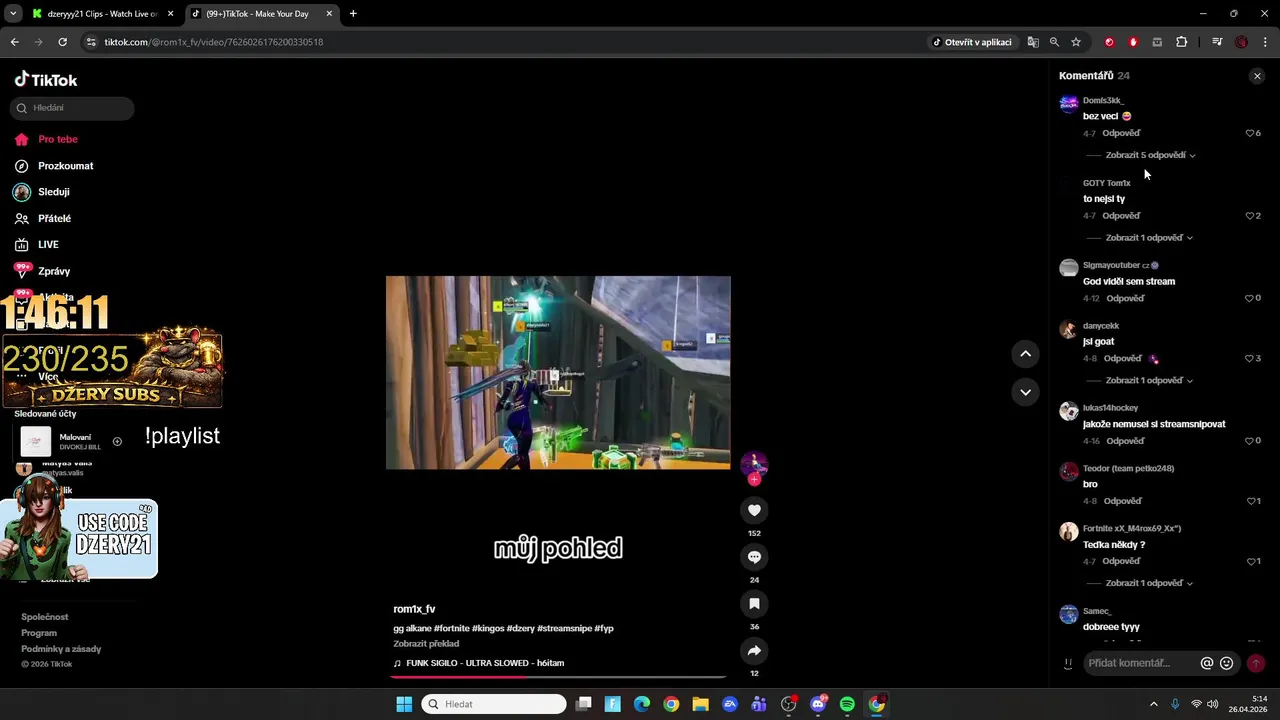Image resolution: width=1280 pixels, height=720 pixels.
Task: Show hidden system tray icons chevron
Action: pos(1153,704)
